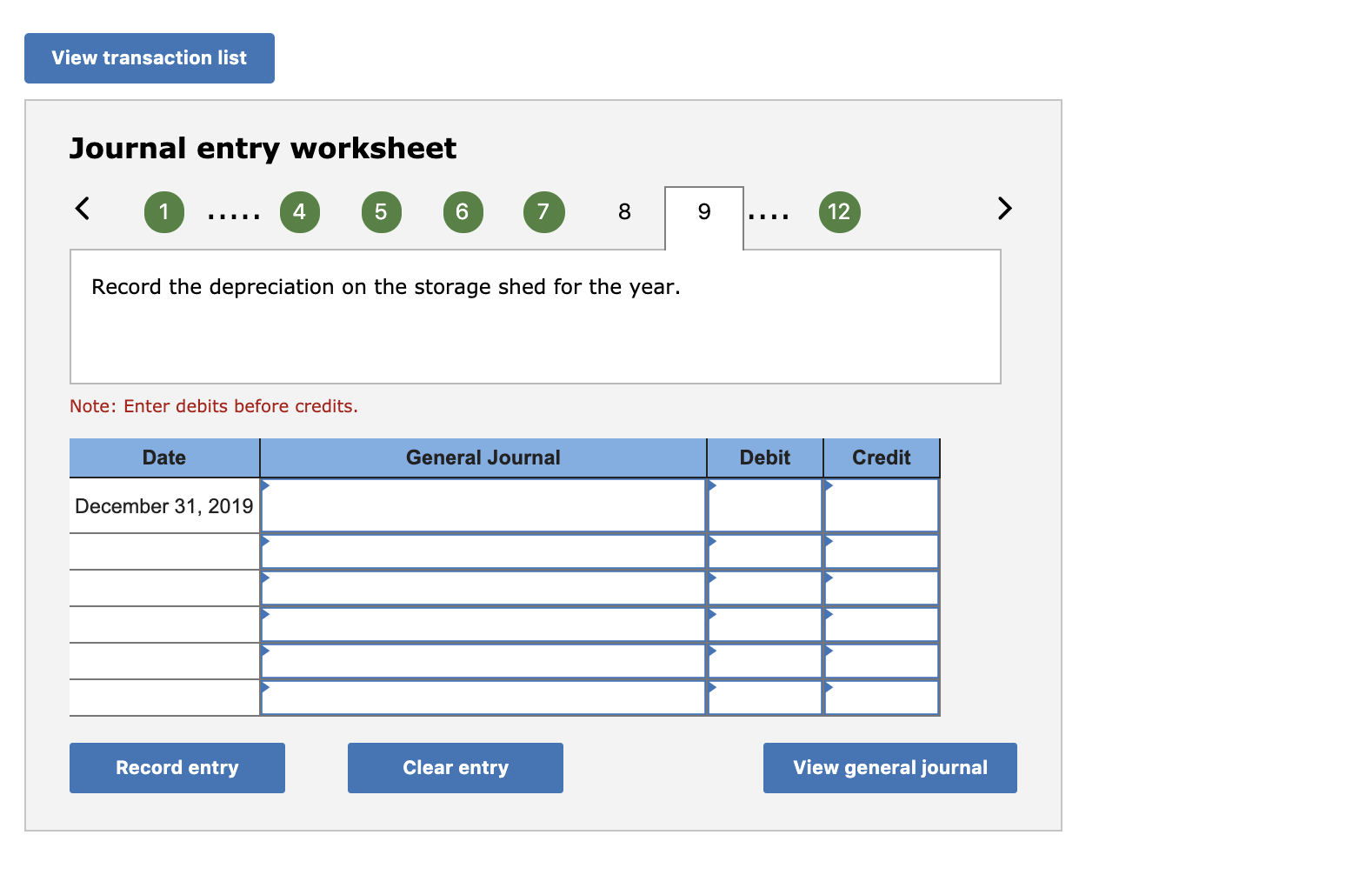
Task: Click the 'Journal entry worksheet' heading
Action: tap(263, 149)
